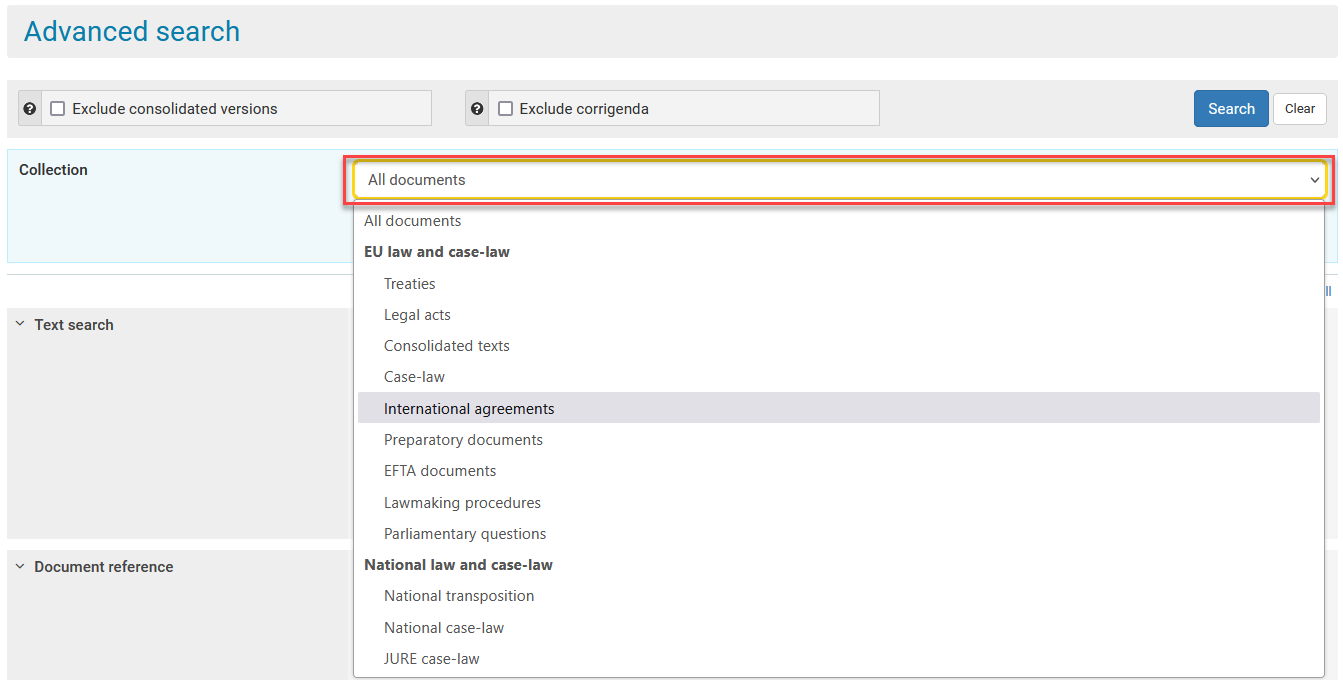This screenshot has width=1343, height=680.
Task: Open help for Exclude consolidated versions
Action: tap(30, 109)
